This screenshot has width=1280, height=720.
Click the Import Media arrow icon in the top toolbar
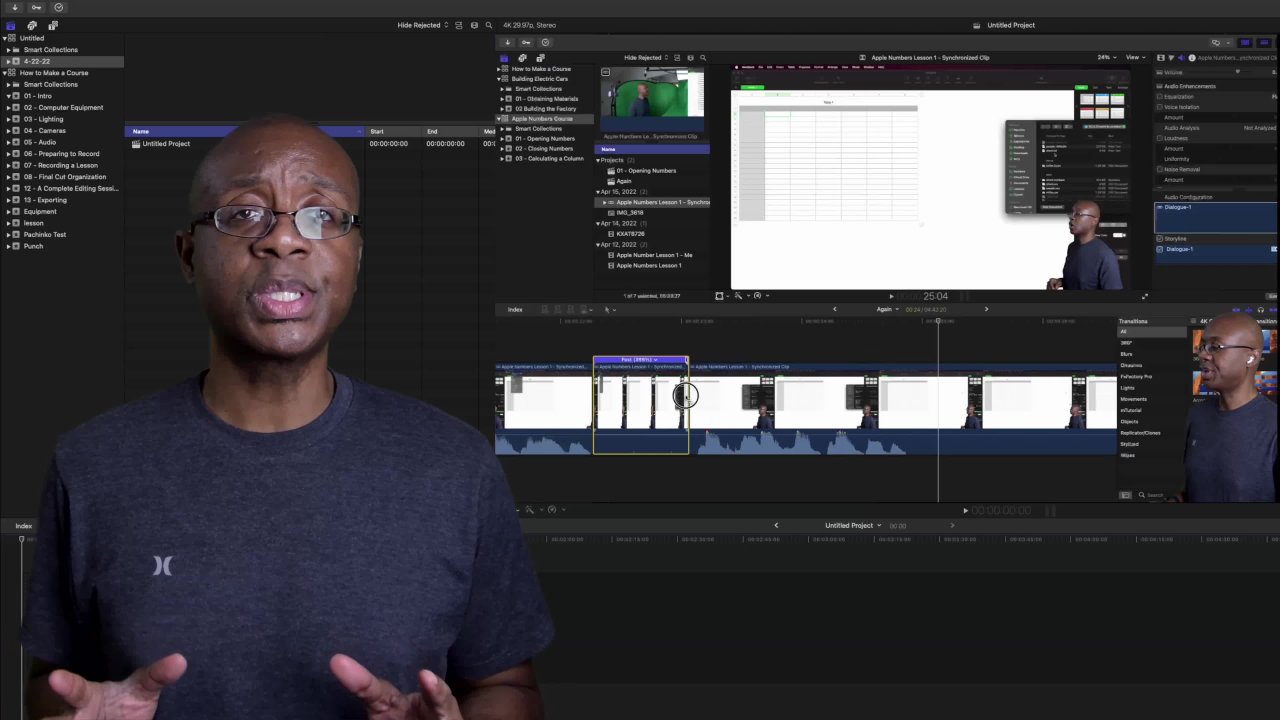tap(15, 7)
